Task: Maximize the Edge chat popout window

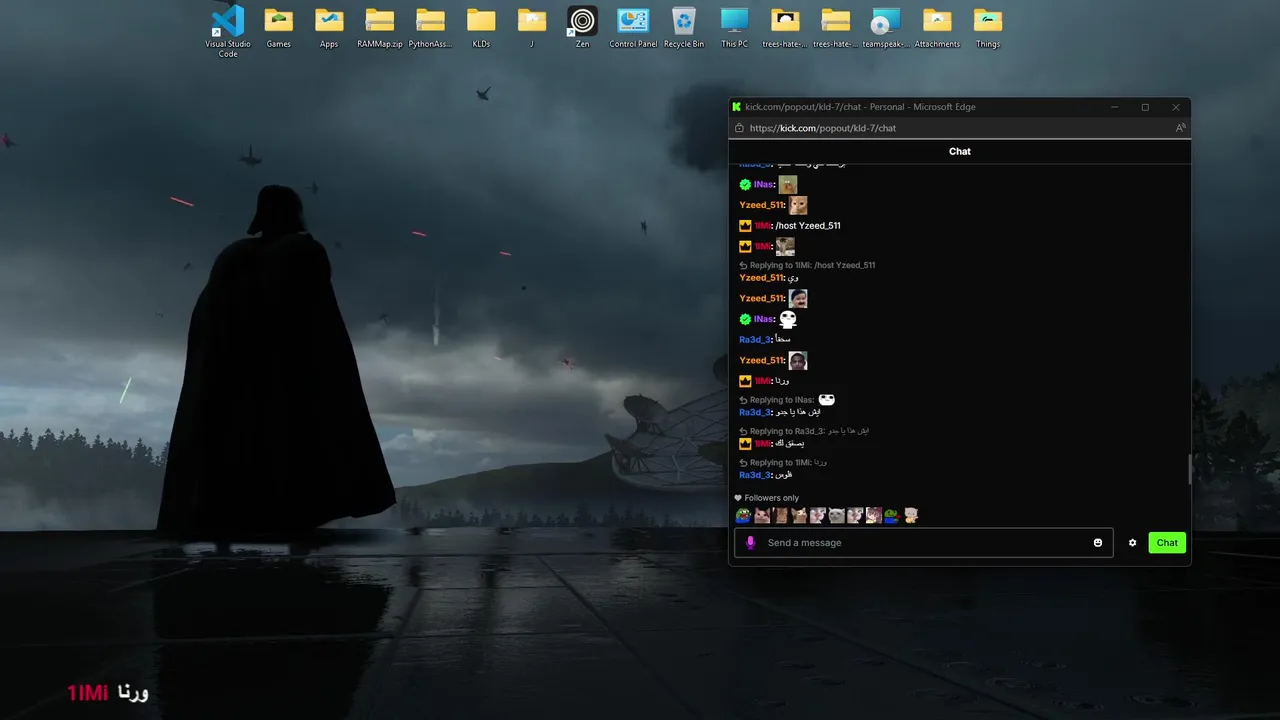Action: [1145, 107]
